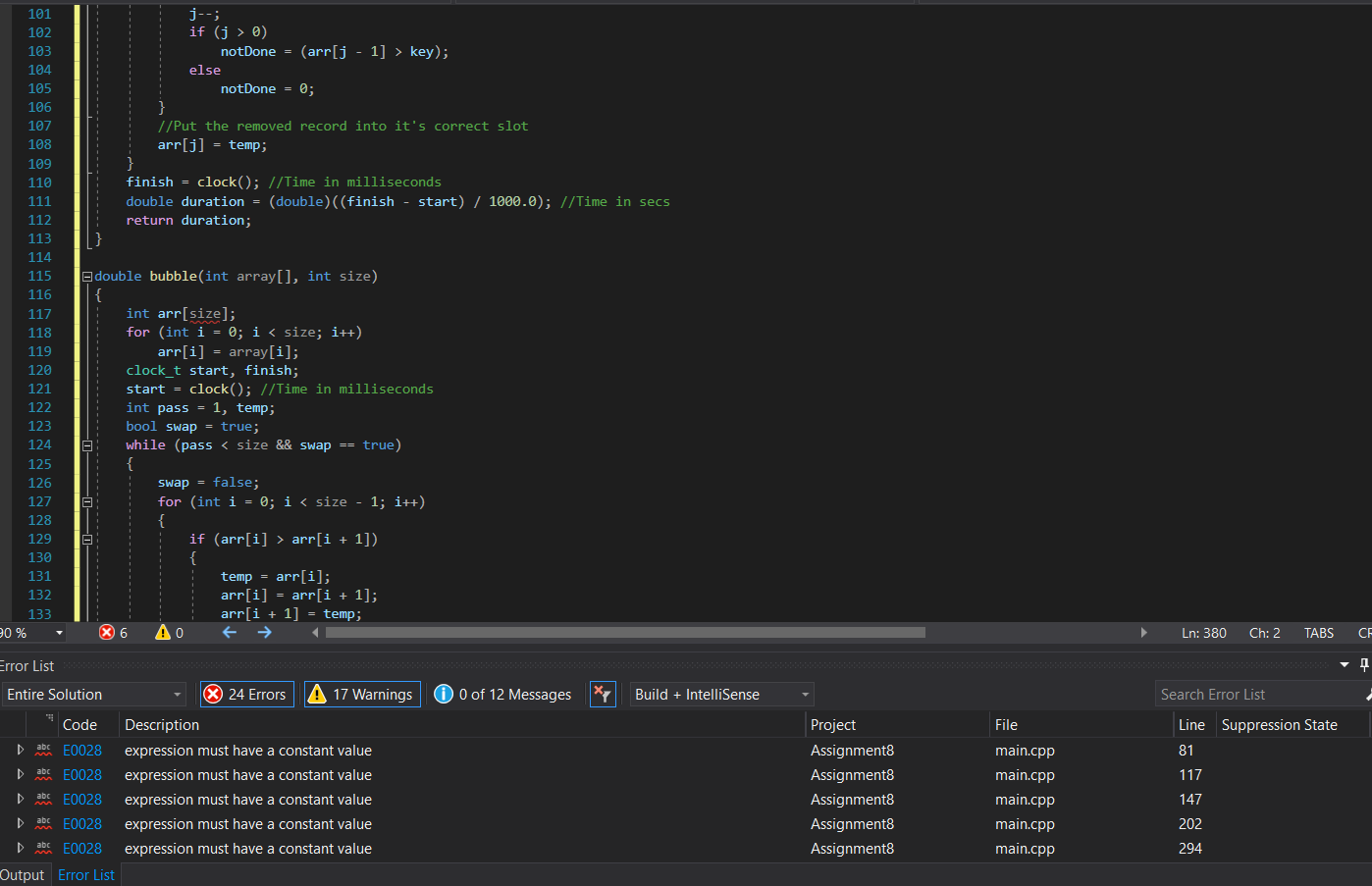Navigate backward with the left blue arrow
This screenshot has height=886, width=1372.
pos(230,633)
